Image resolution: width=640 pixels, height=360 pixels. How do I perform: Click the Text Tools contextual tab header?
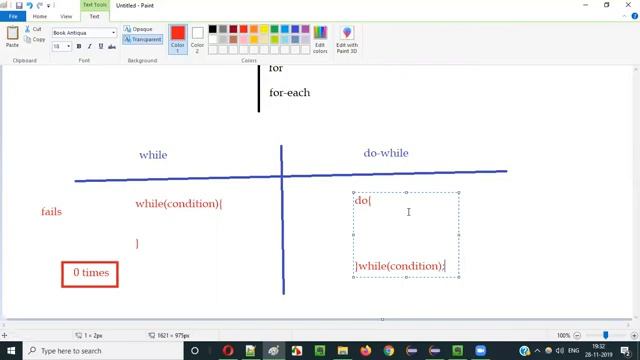(95, 5)
